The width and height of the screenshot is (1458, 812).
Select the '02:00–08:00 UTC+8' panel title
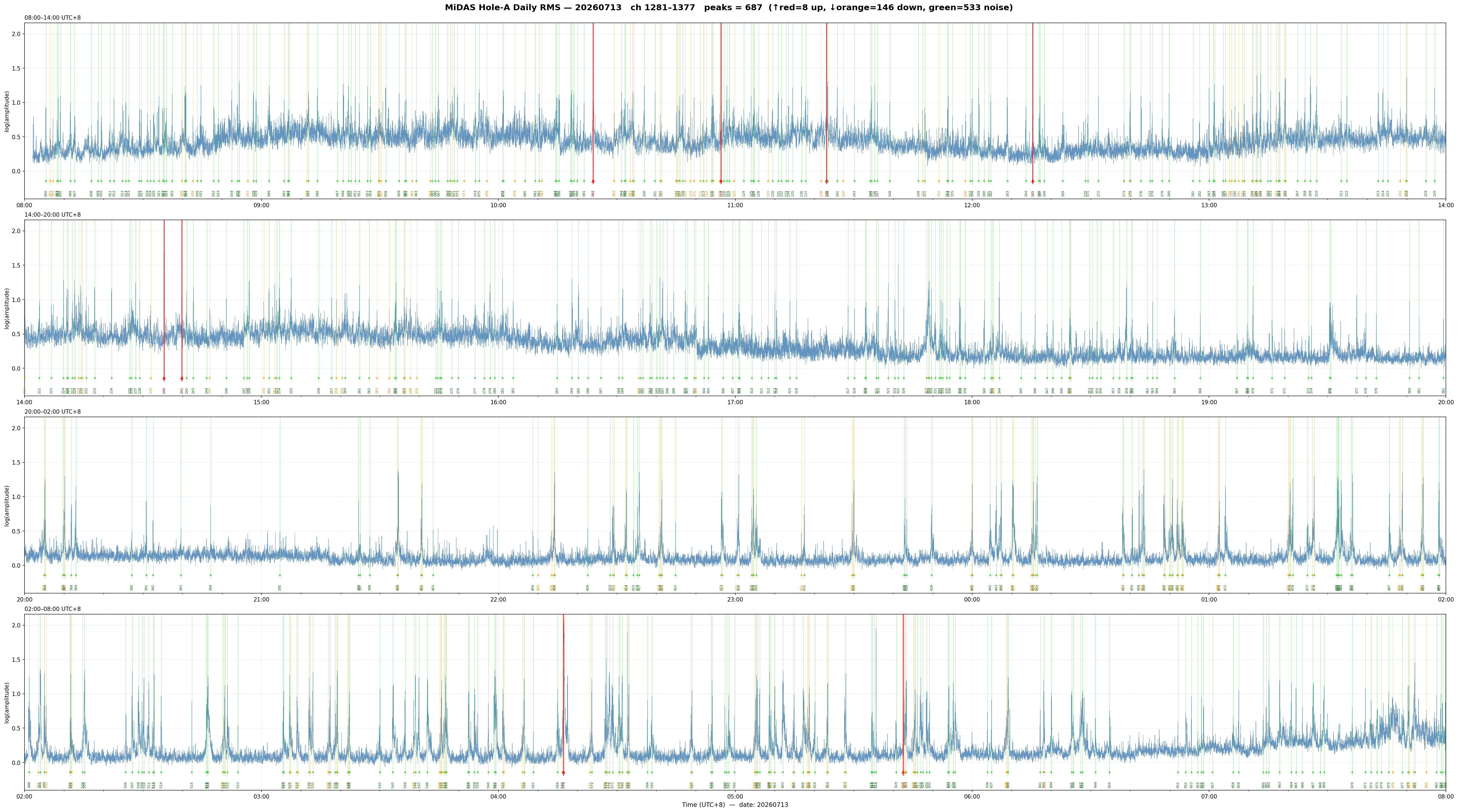click(53, 609)
